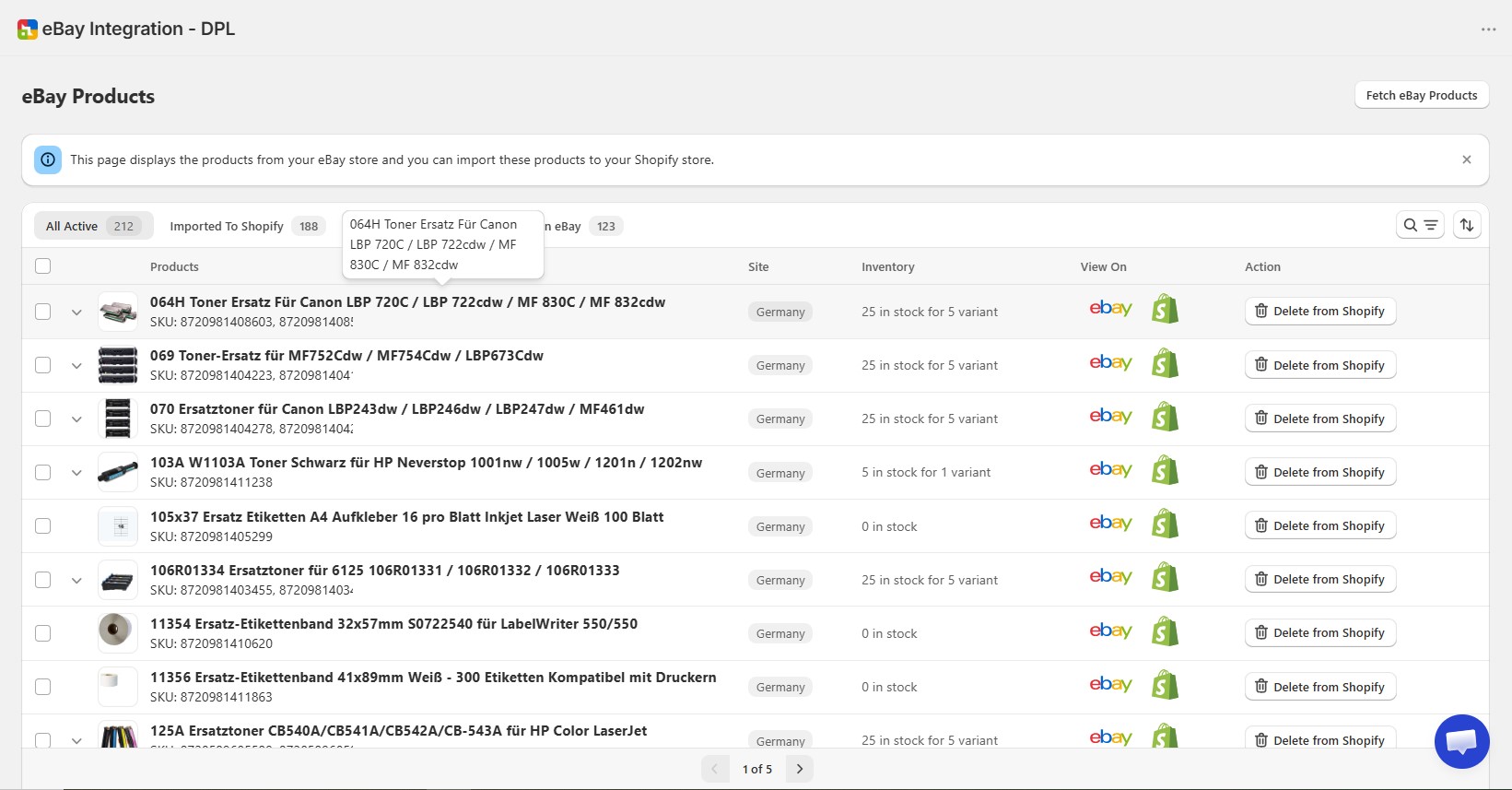Expand variants of 070 Ersatztoner row
Screen dimensions: 1512x790
76,419
